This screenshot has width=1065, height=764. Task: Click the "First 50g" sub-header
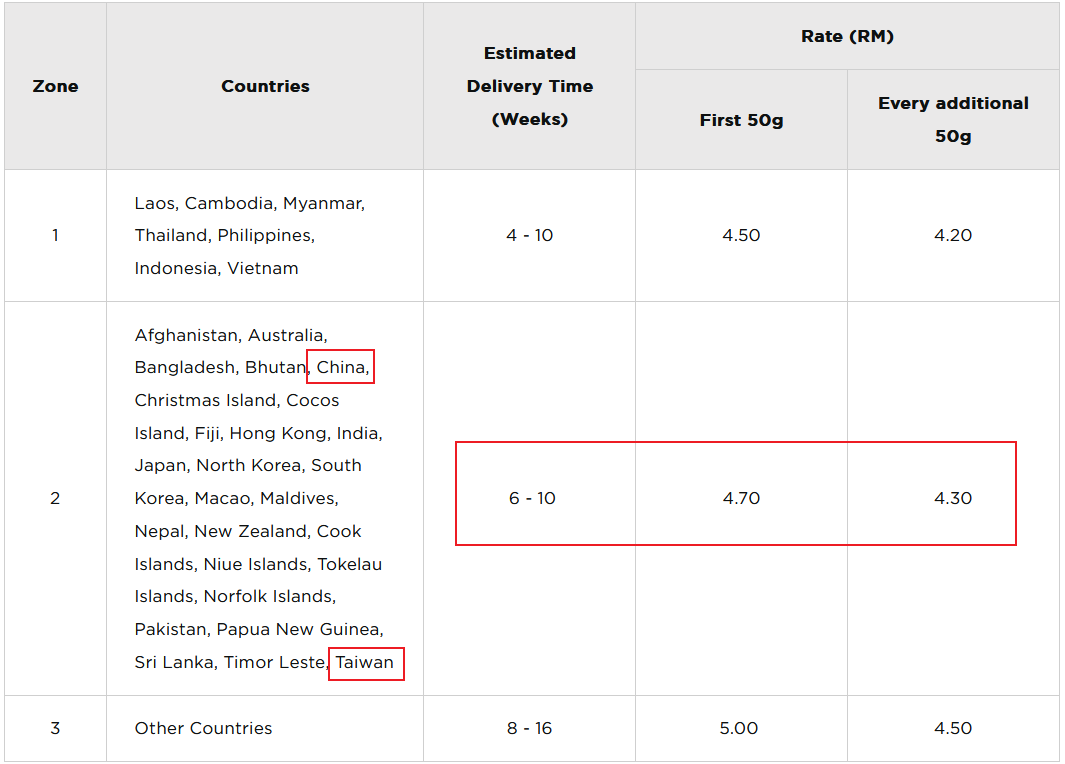741,120
